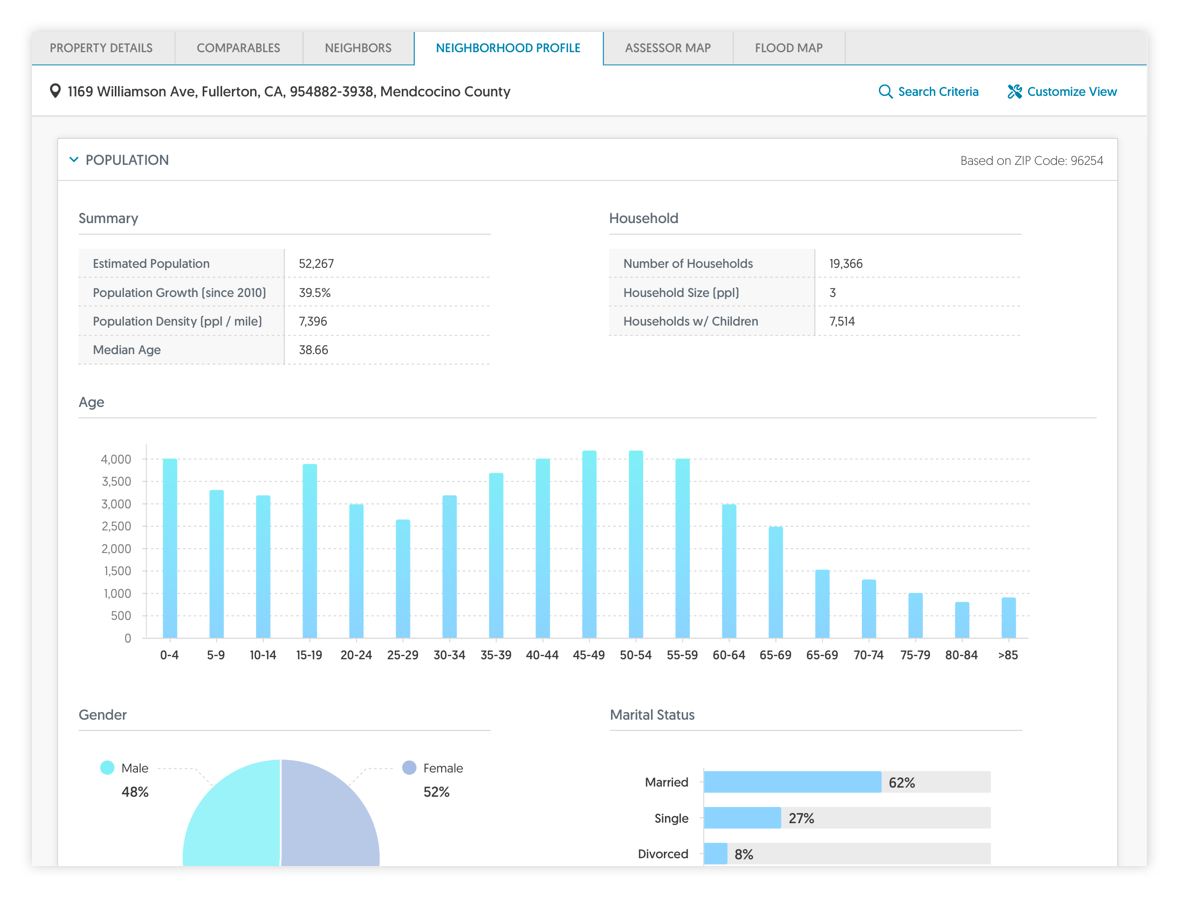1180x898 pixels.
Task: Open the Comparables tab
Action: [238, 48]
